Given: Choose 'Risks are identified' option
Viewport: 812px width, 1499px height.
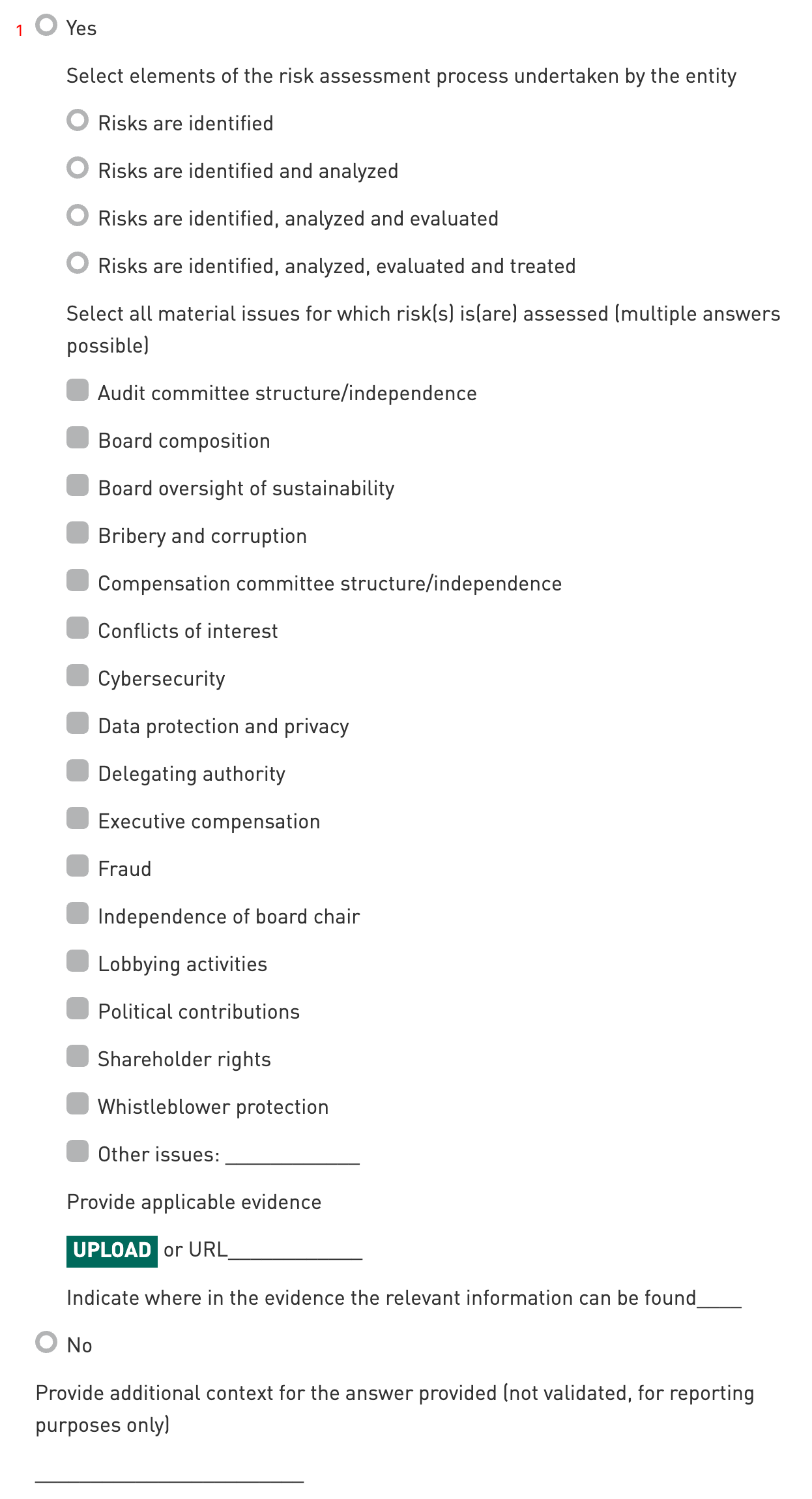Looking at the screenshot, I should pyautogui.click(x=78, y=121).
